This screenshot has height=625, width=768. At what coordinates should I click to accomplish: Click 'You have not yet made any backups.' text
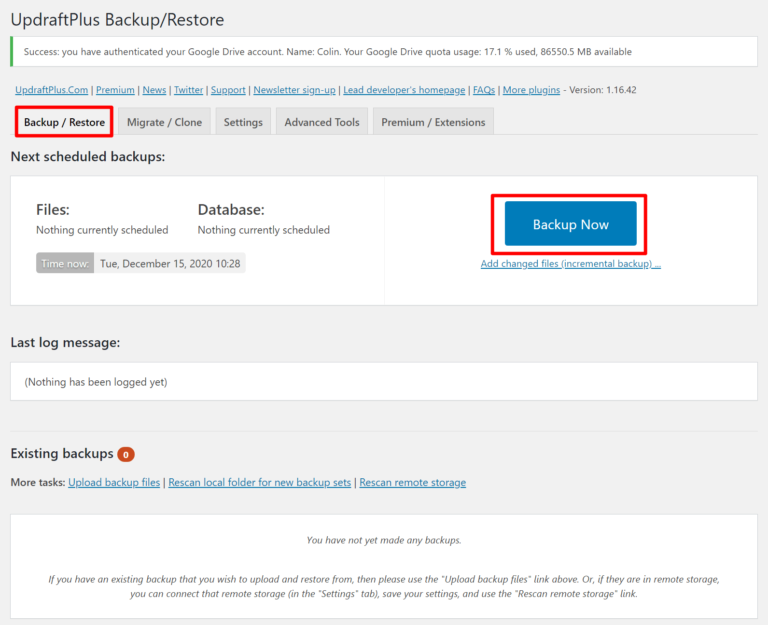coord(384,540)
